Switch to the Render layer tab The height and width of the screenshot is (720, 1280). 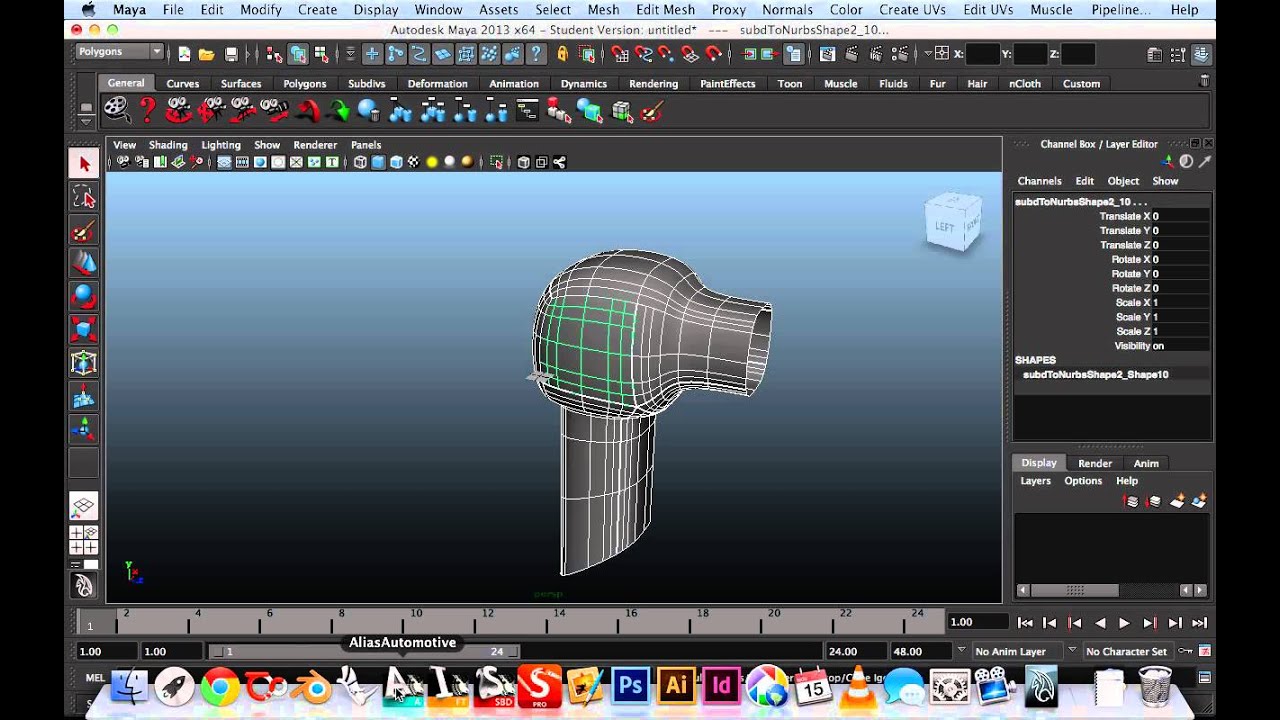point(1094,463)
